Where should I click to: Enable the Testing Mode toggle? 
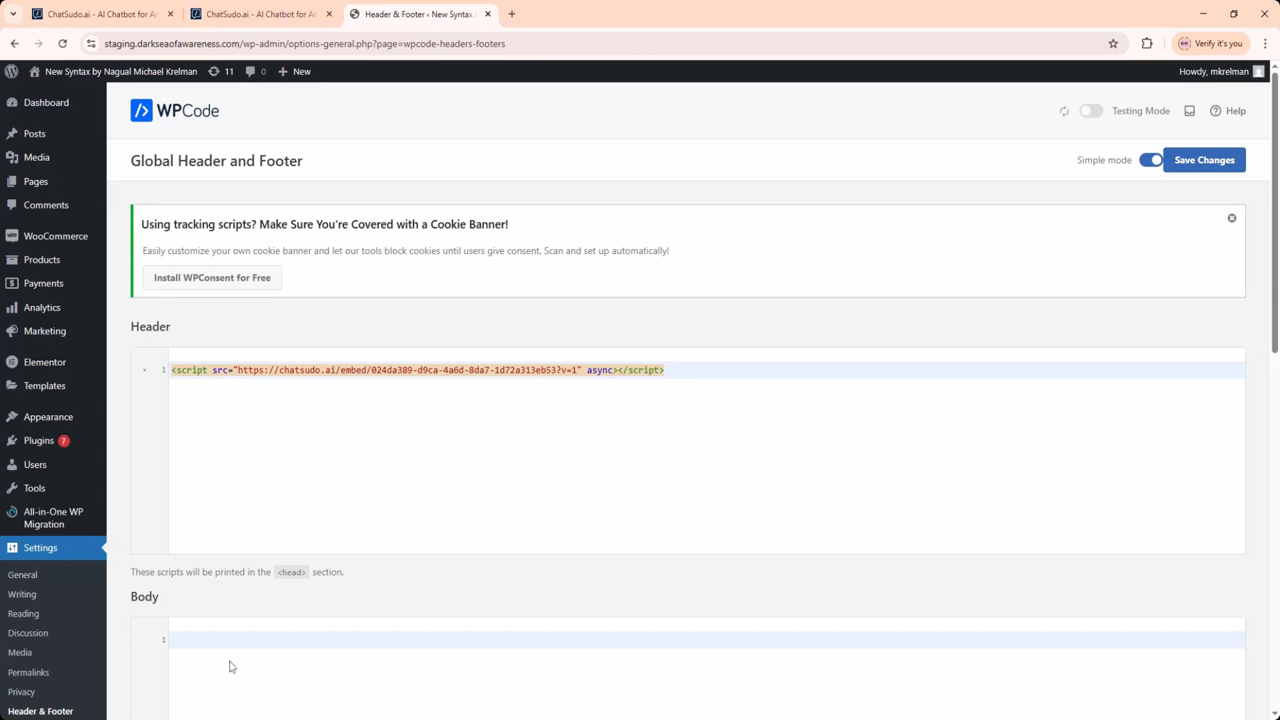(1091, 111)
